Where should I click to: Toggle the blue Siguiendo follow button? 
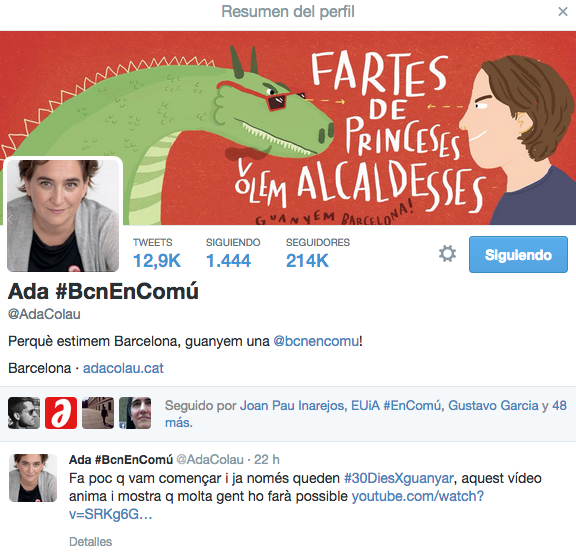click(518, 255)
